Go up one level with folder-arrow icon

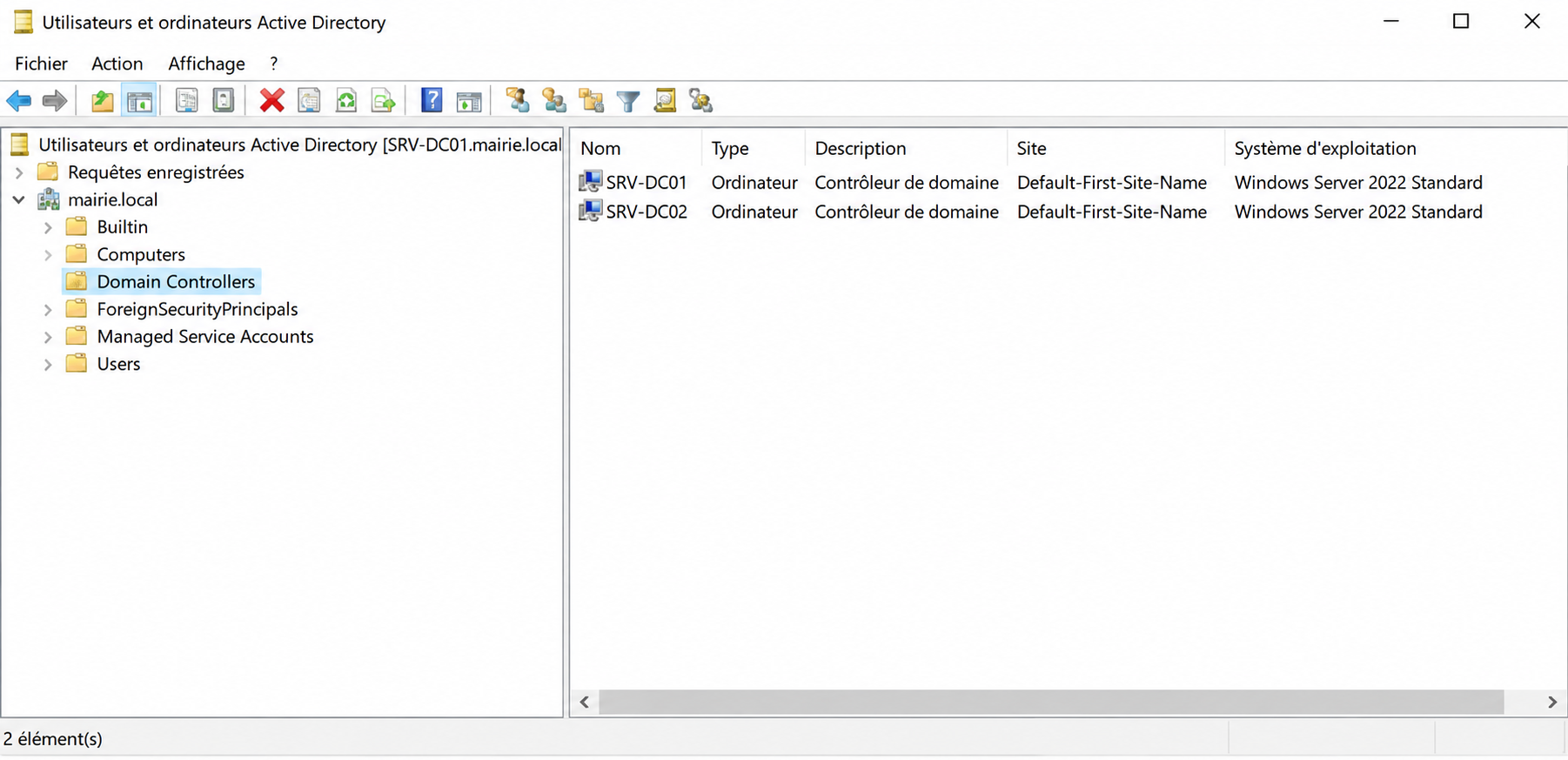[x=103, y=101]
